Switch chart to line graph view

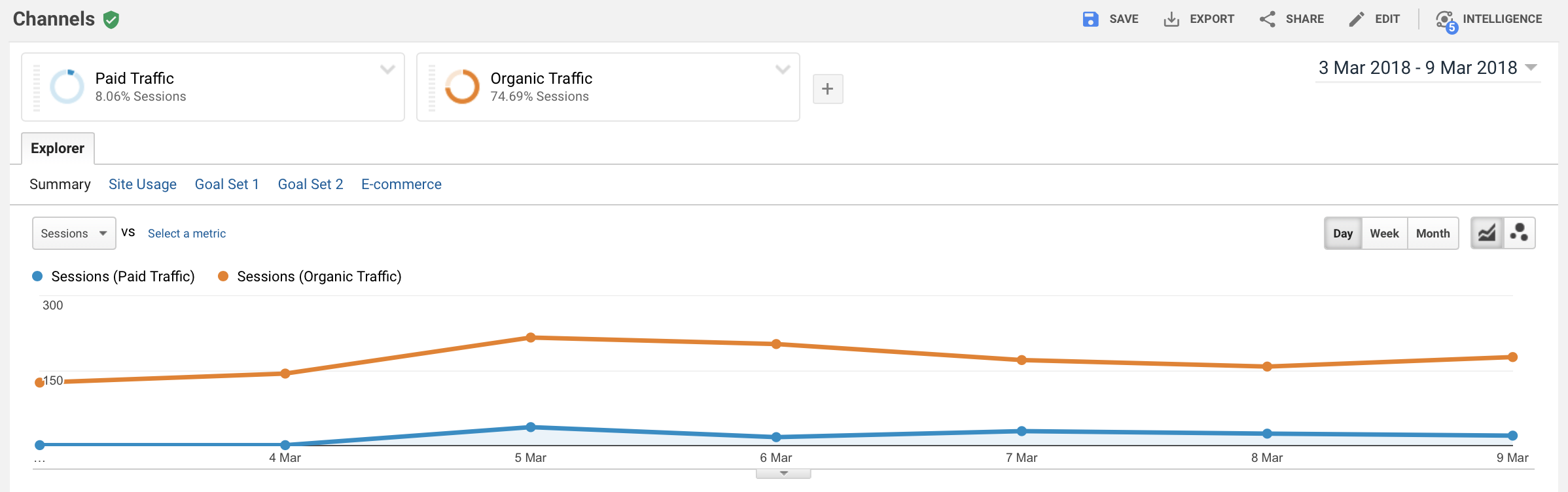[x=1486, y=232]
